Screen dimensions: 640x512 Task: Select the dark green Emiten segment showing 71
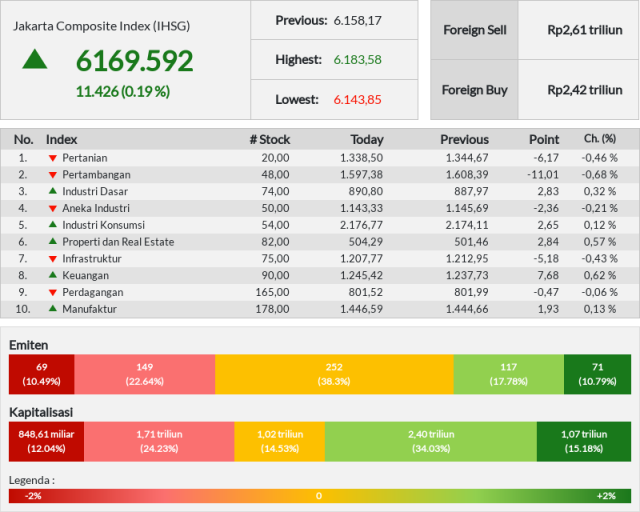598,374
